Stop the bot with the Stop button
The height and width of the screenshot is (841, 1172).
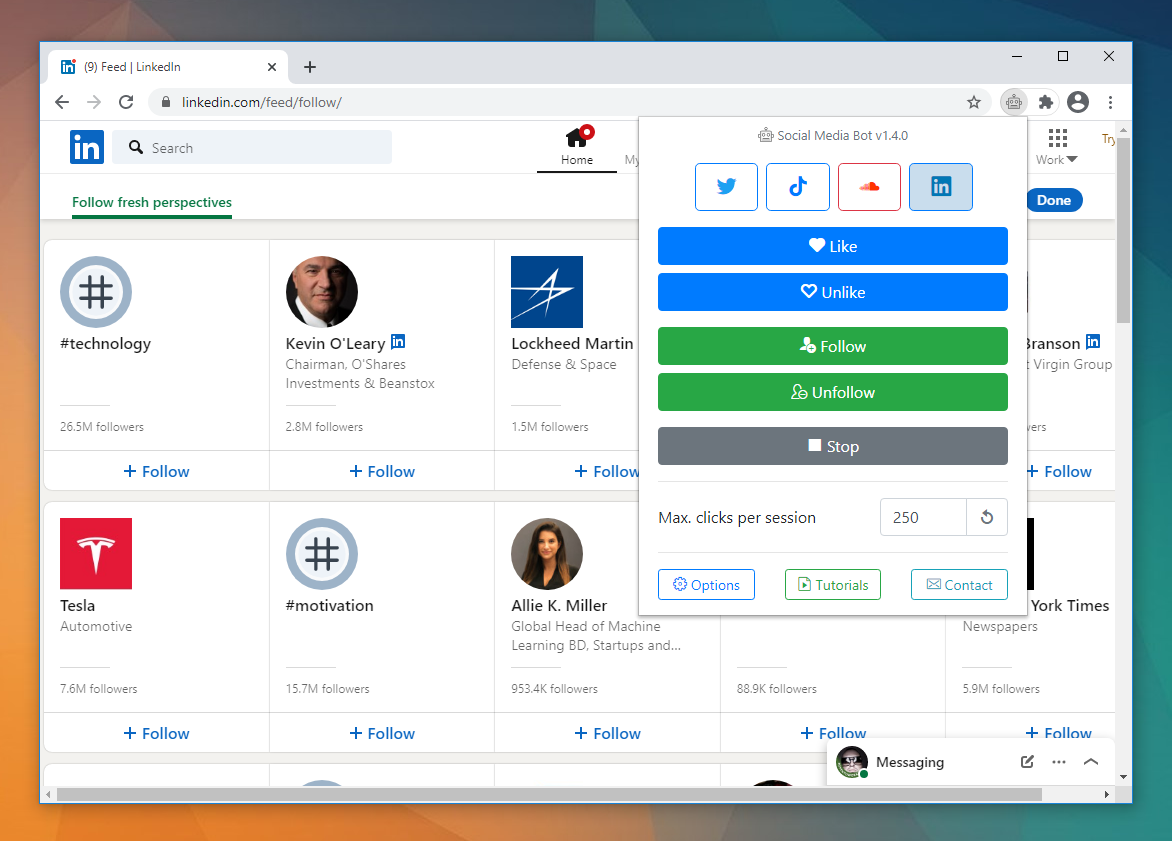833,446
